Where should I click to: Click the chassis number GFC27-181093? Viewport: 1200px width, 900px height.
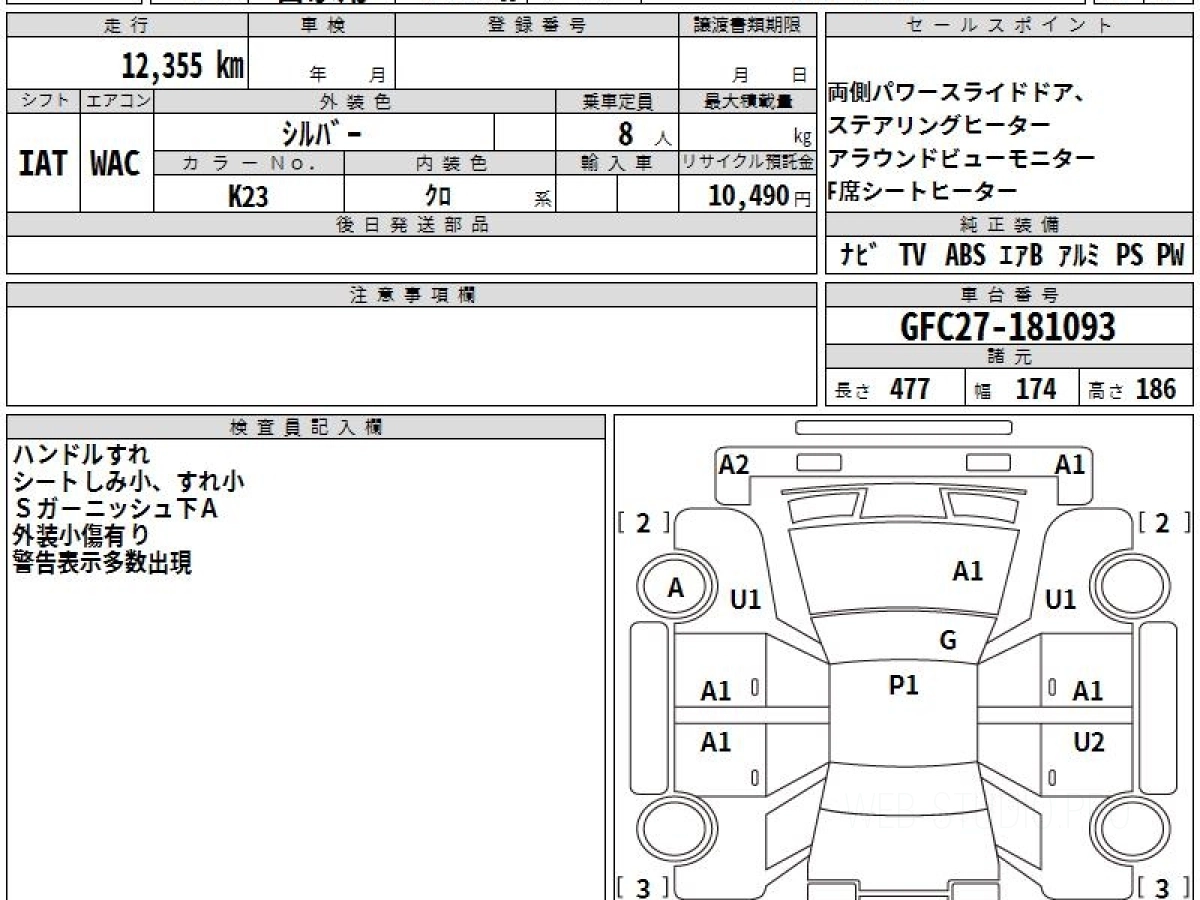pos(1008,327)
